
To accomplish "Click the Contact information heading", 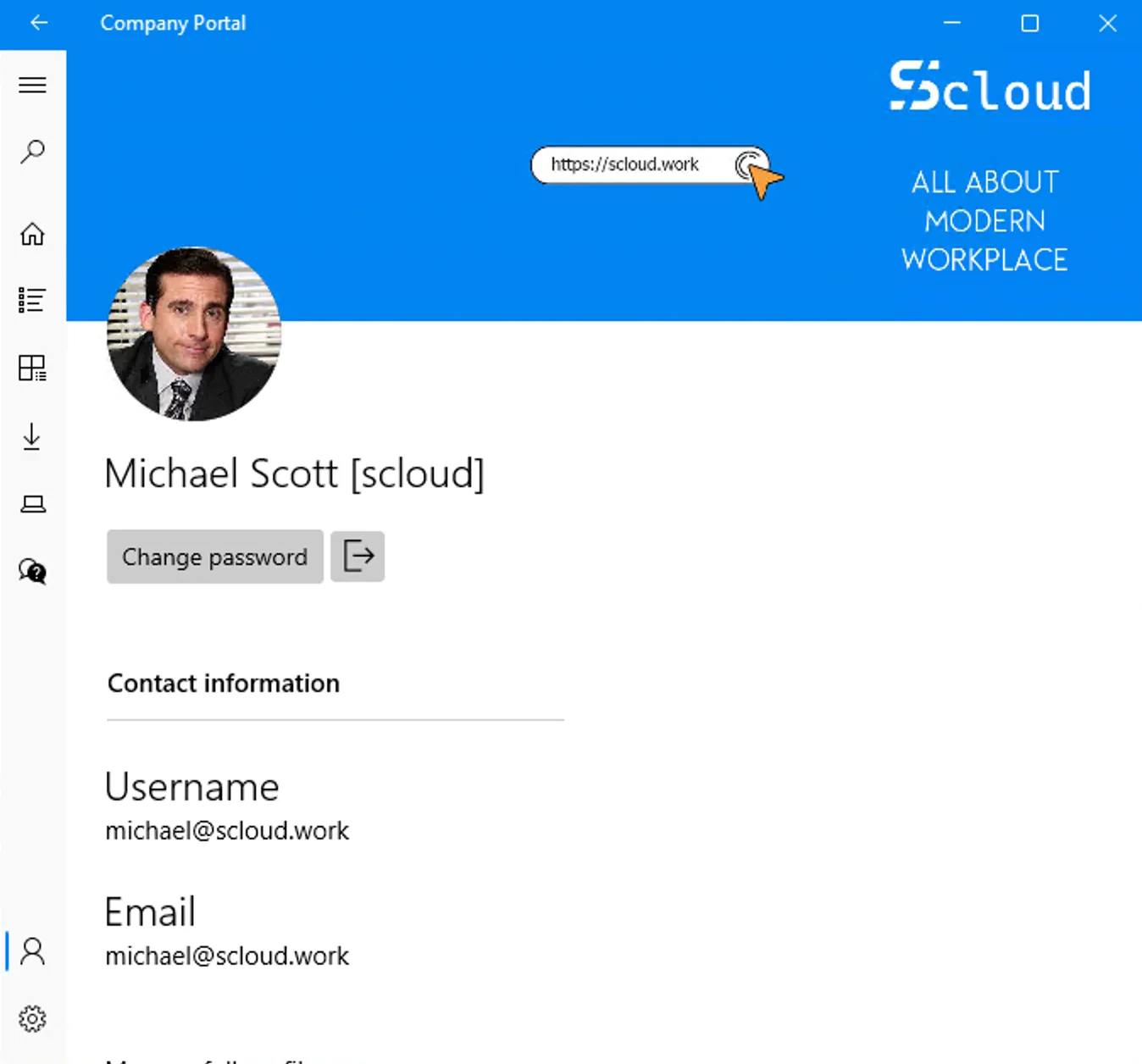I will pos(224,683).
